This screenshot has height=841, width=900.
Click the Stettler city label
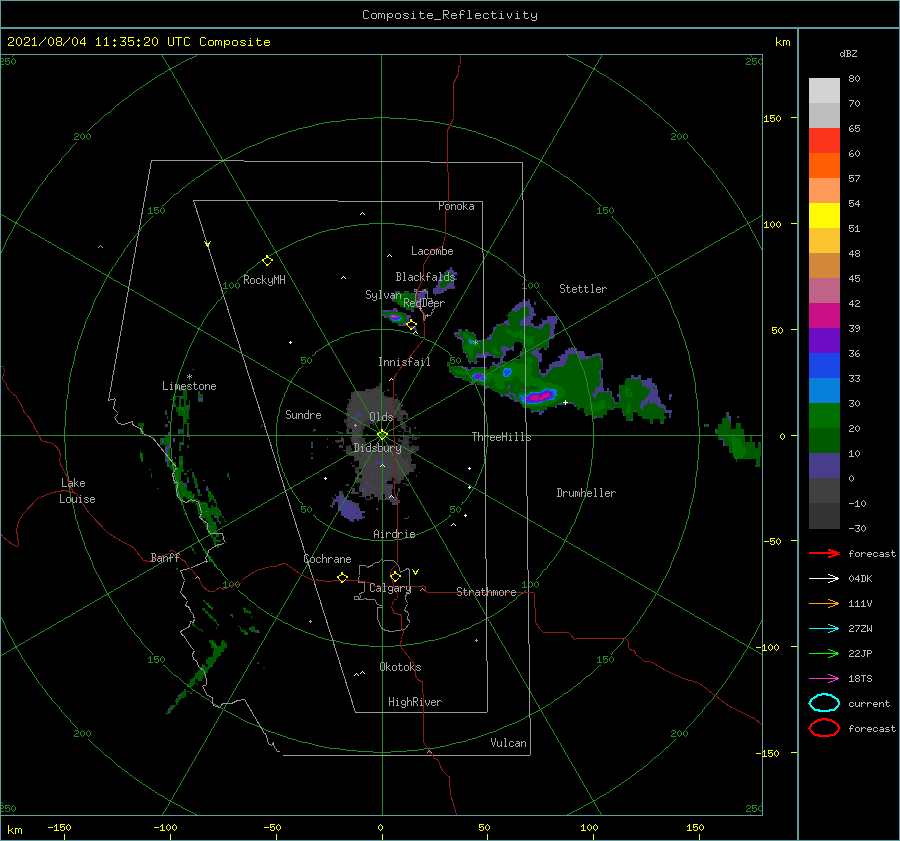tap(583, 289)
